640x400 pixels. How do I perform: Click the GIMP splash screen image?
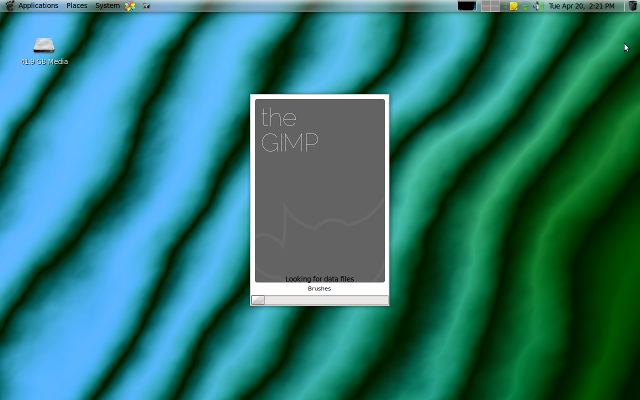(320, 191)
